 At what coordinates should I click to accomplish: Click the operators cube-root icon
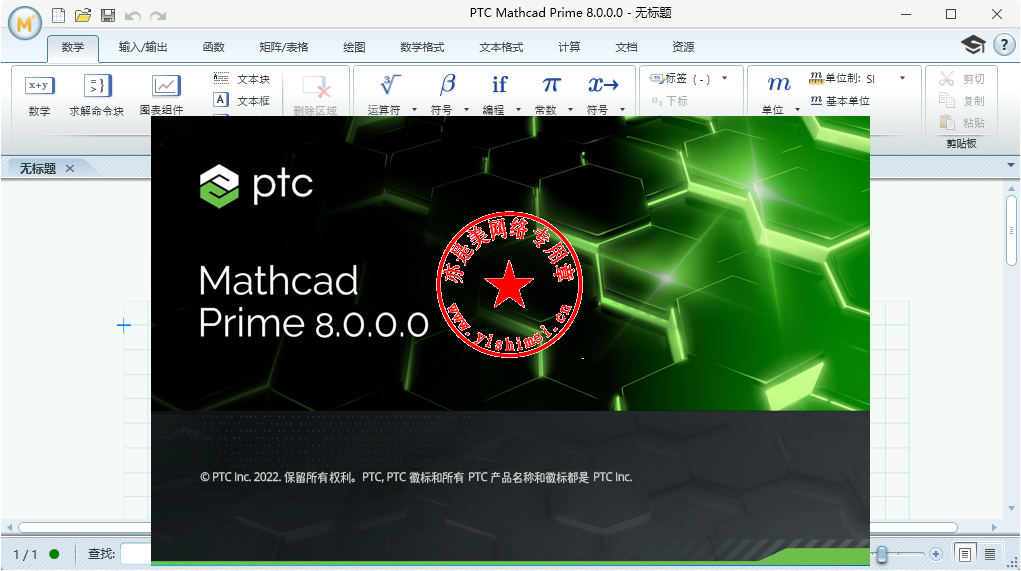(389, 85)
